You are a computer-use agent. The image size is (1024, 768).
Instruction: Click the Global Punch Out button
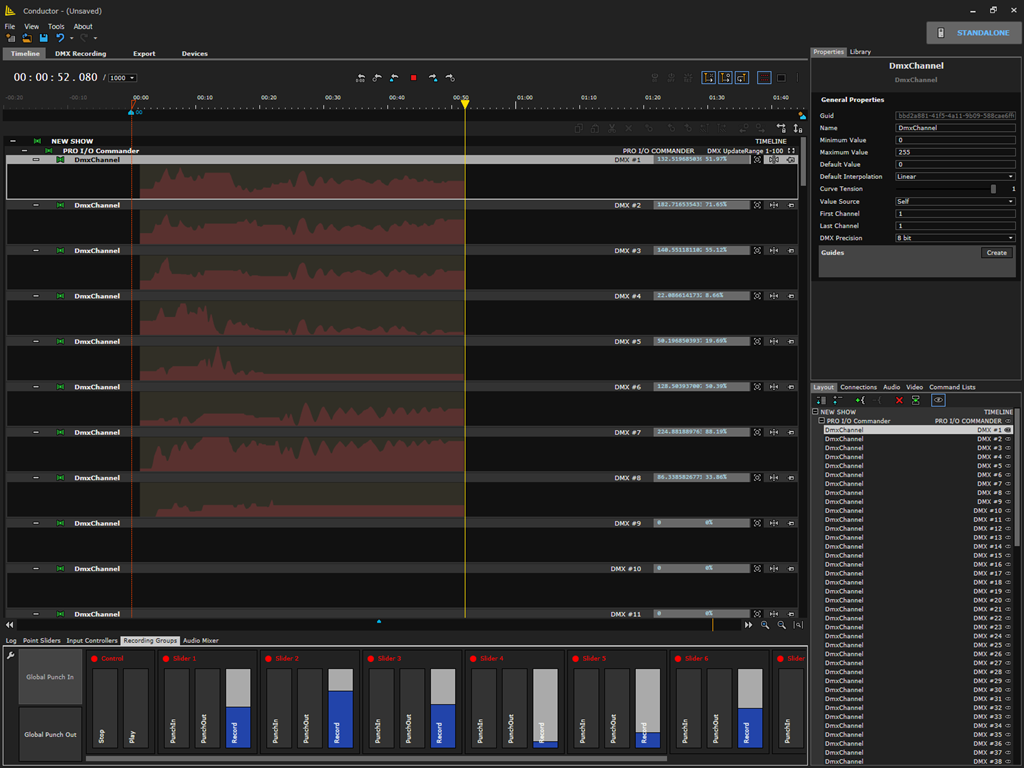click(x=50, y=735)
